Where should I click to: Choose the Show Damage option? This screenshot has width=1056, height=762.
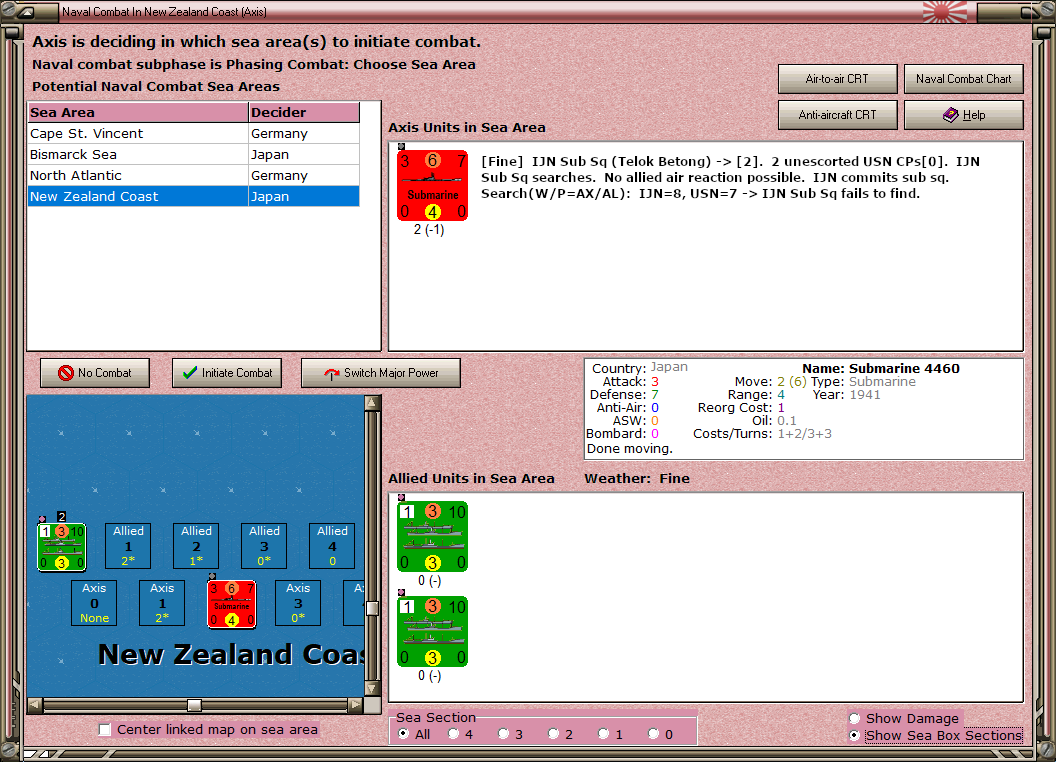pos(904,718)
